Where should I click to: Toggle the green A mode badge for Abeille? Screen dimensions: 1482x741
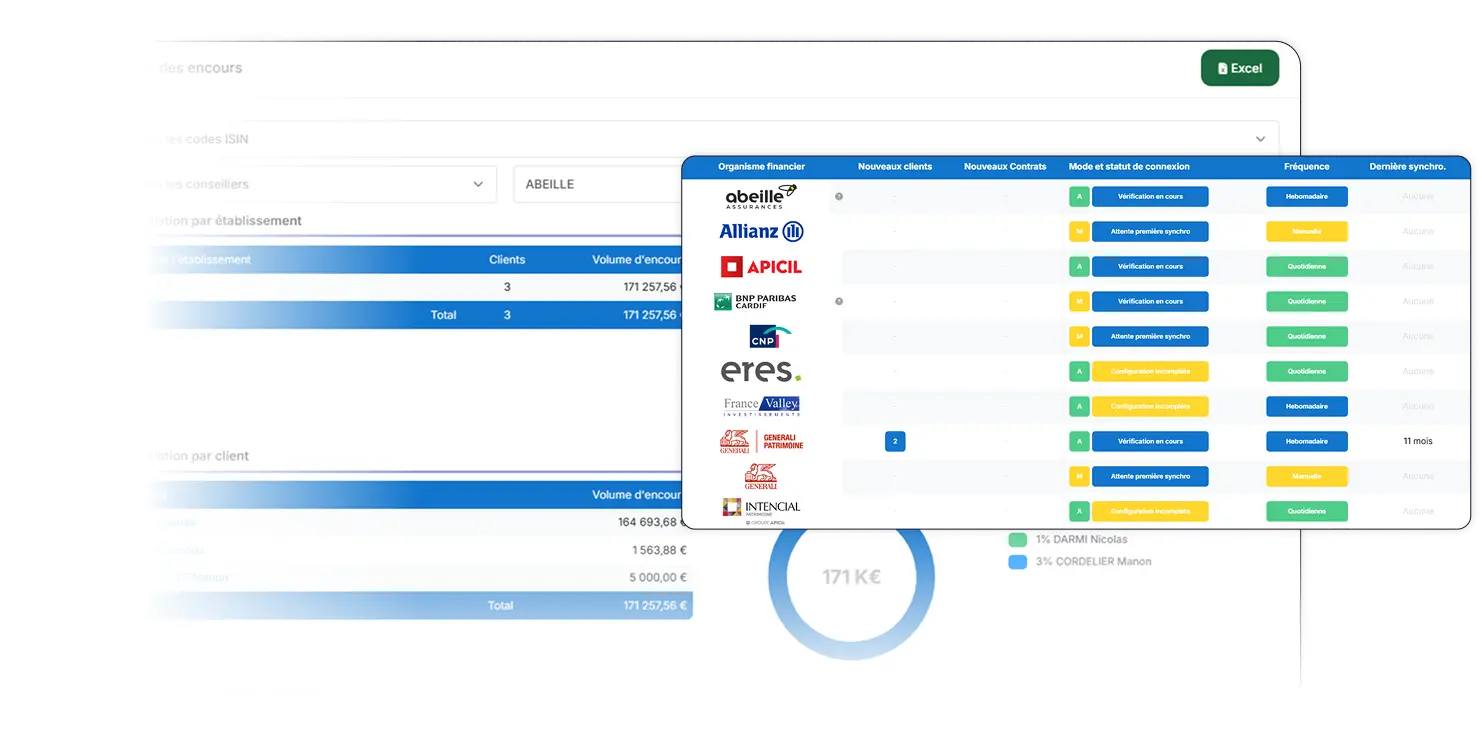(1079, 196)
